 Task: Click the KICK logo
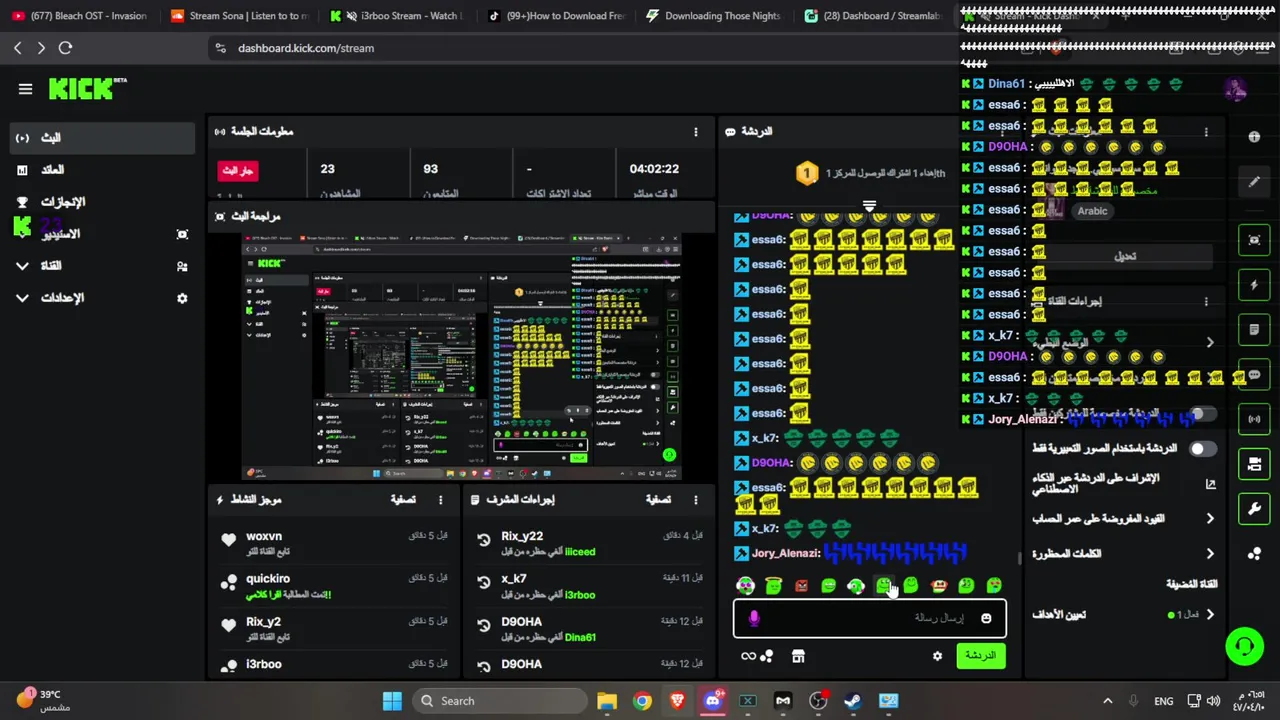86,88
